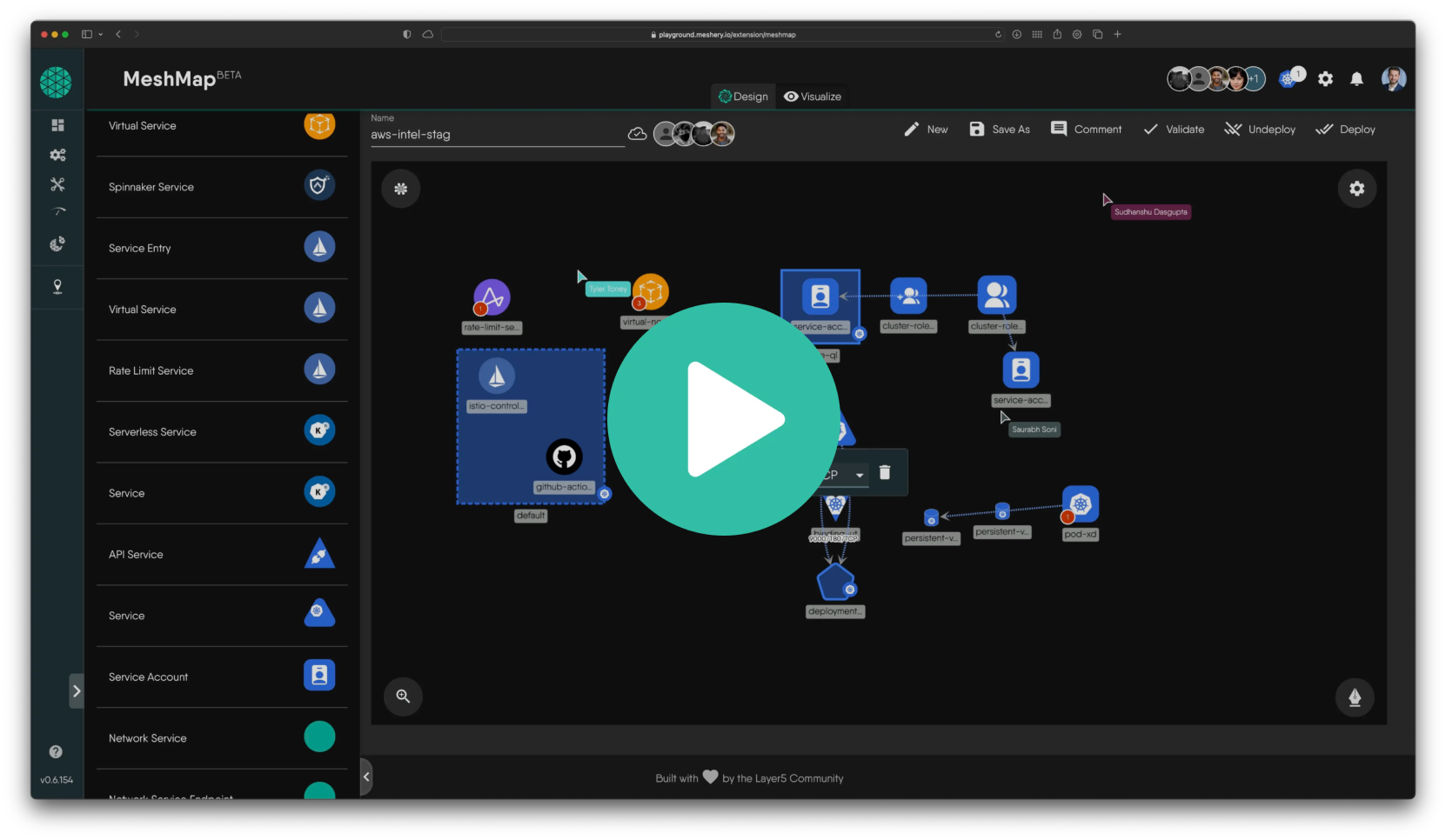
Task: Open the notifications bell
Action: coord(1356,79)
